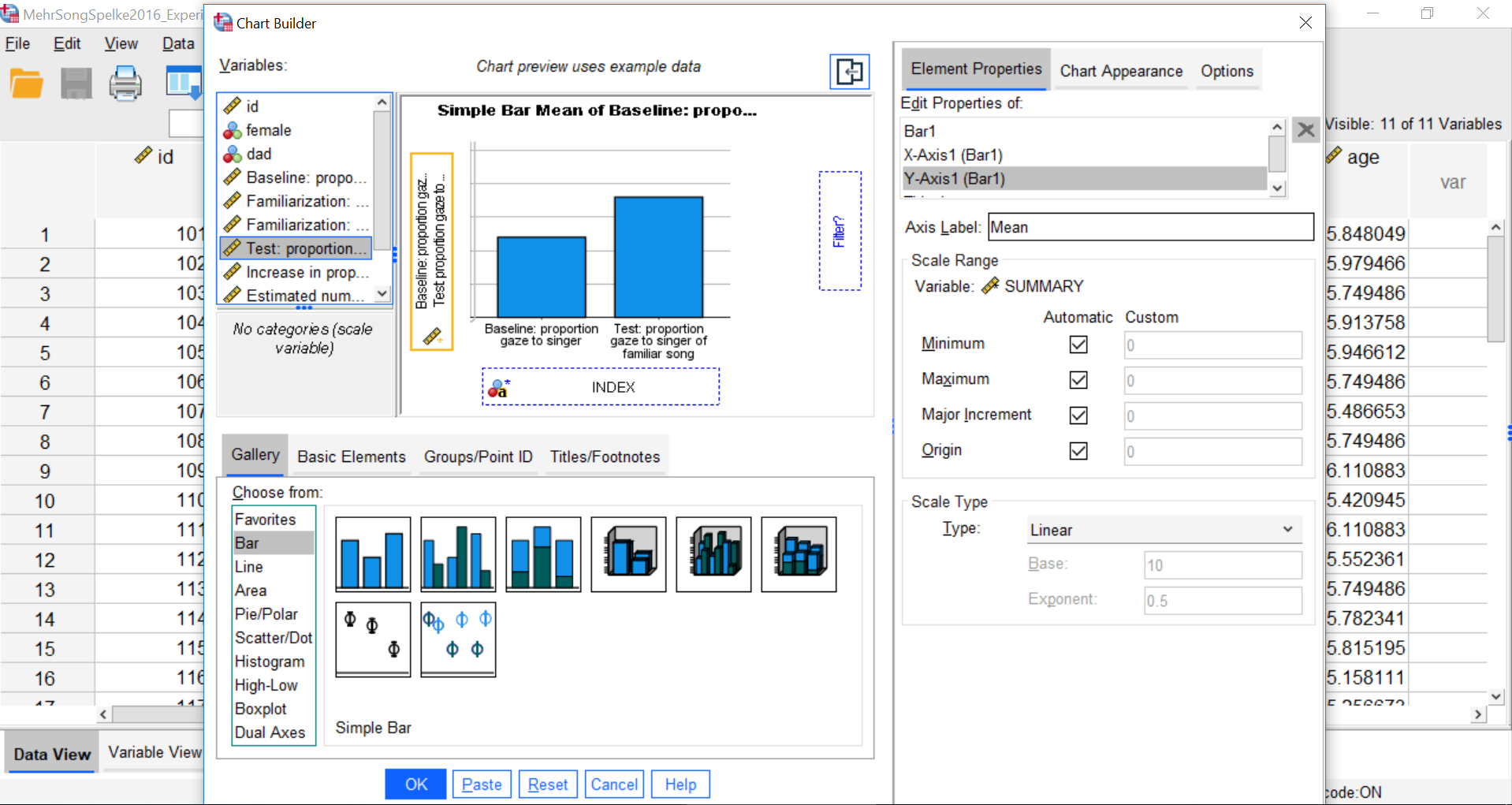Select X-Axis1 (Bar1) in properties list
The image size is (1512, 805).
1084,155
